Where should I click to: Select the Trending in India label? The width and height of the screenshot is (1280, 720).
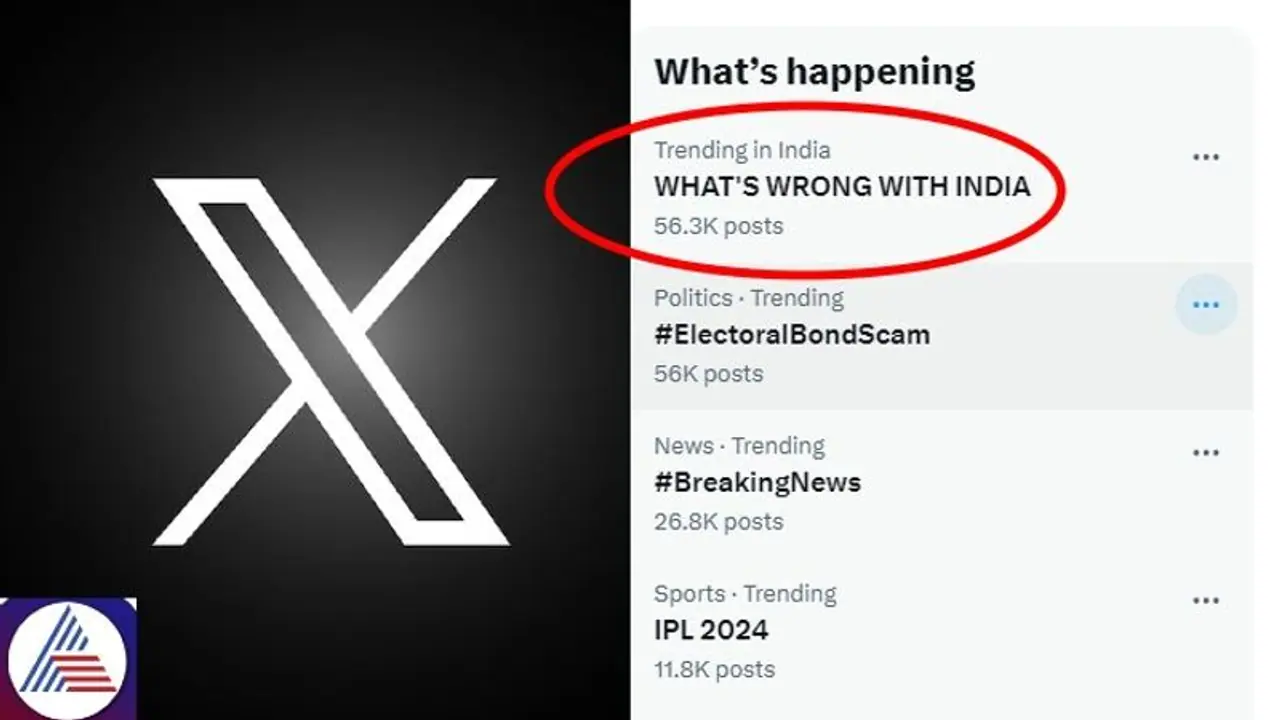tap(743, 150)
